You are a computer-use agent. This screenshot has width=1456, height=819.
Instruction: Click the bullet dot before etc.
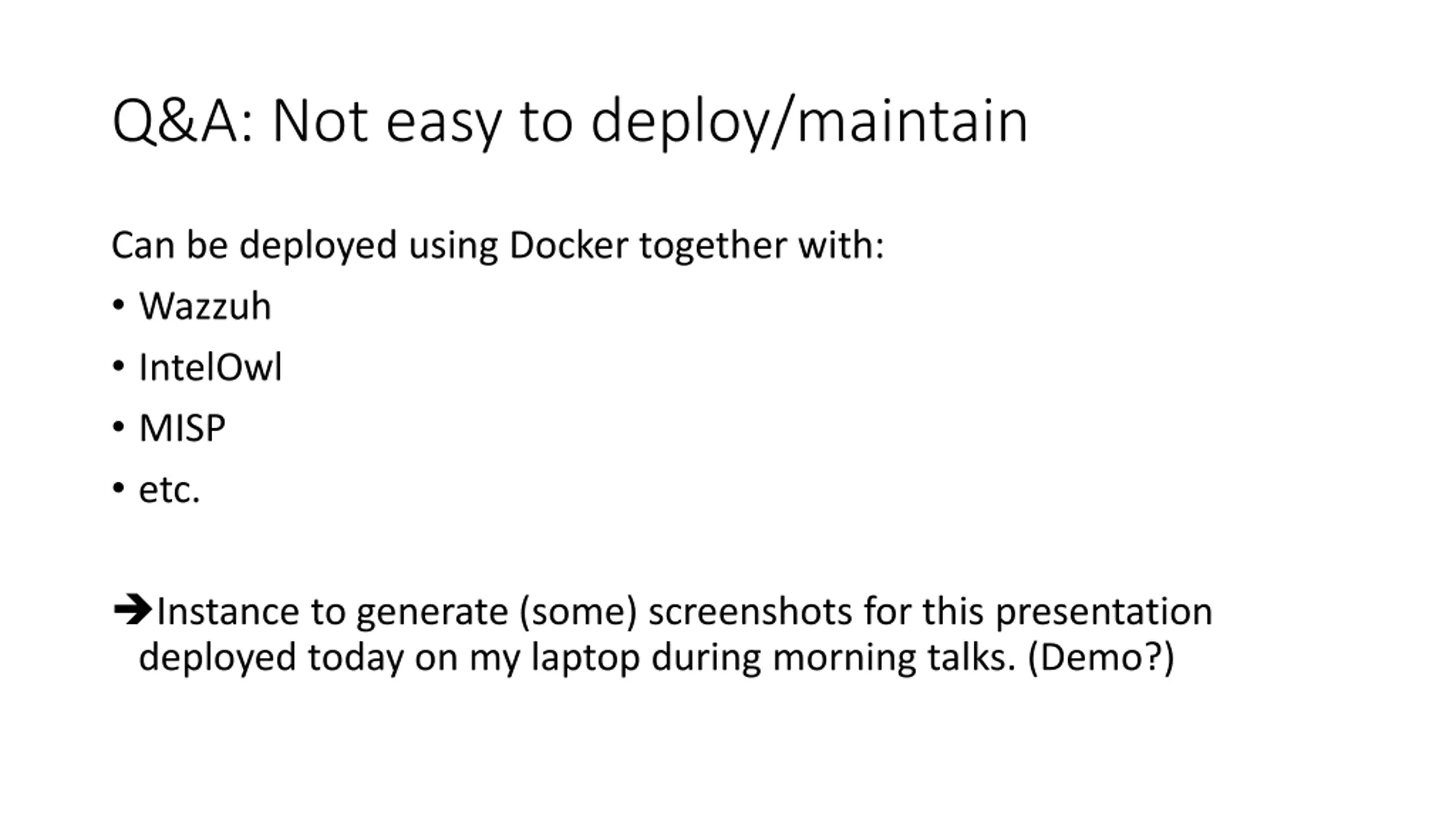pyautogui.click(x=118, y=488)
